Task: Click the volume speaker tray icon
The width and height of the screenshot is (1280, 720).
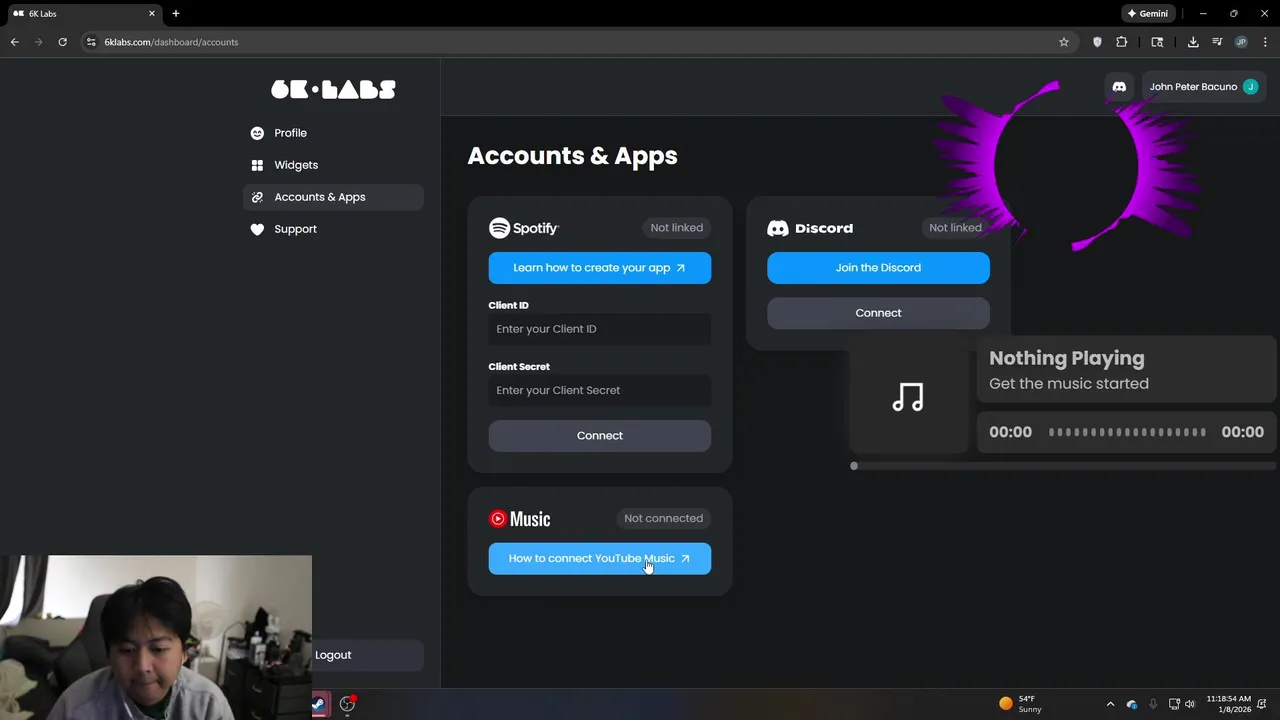Action: (1190, 704)
